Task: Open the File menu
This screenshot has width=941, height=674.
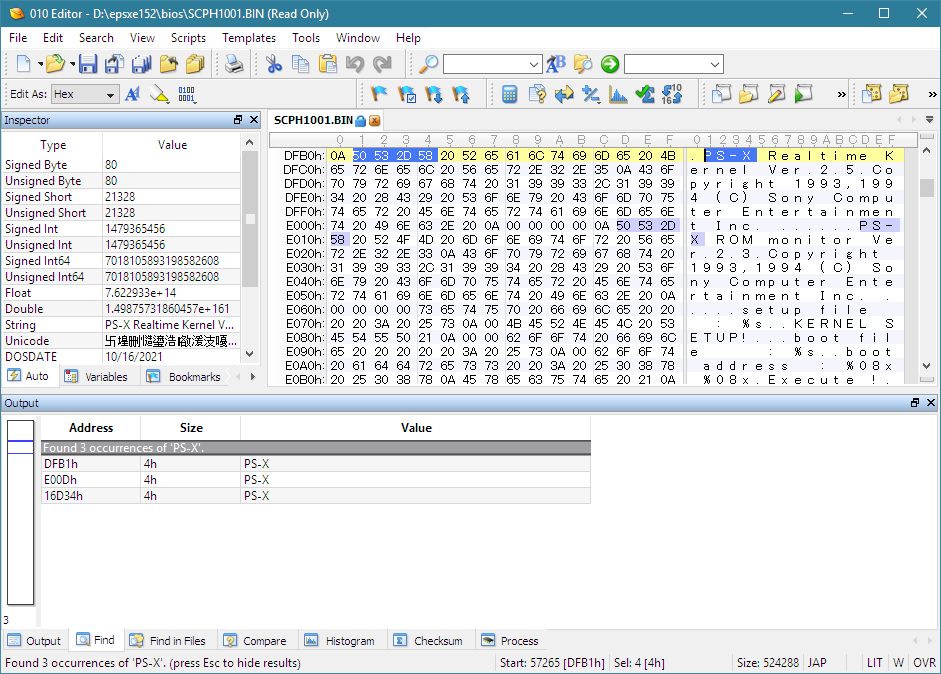Action: click(x=18, y=37)
